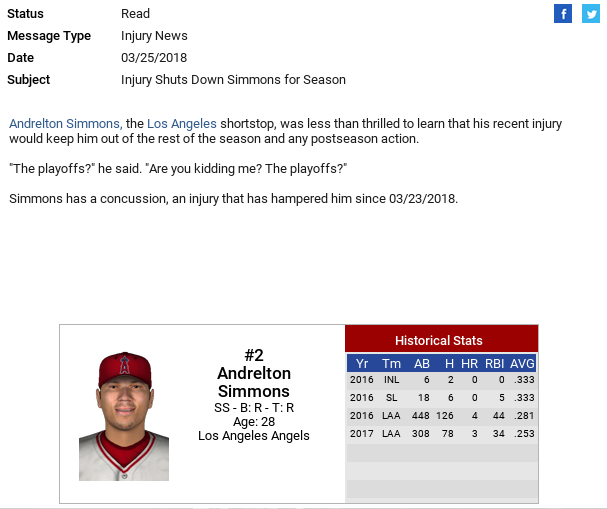
Task: Select the 2016 INL stats row
Action: (441, 380)
